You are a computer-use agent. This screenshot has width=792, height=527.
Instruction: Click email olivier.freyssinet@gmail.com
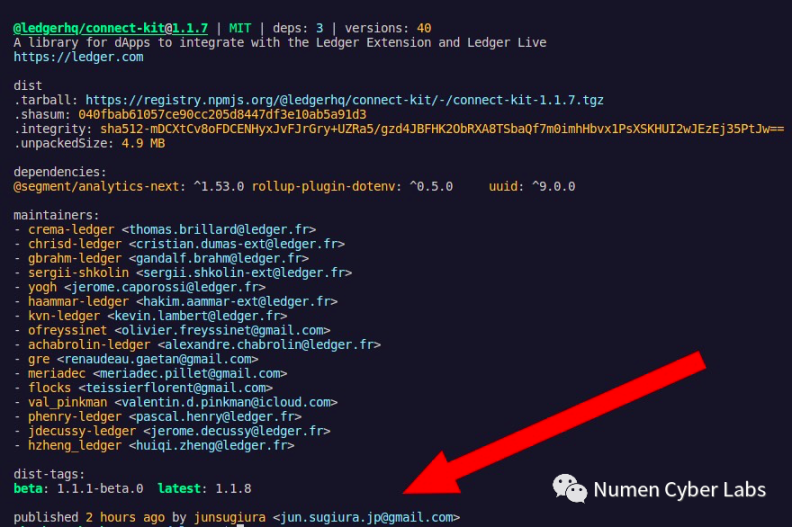tap(222, 330)
